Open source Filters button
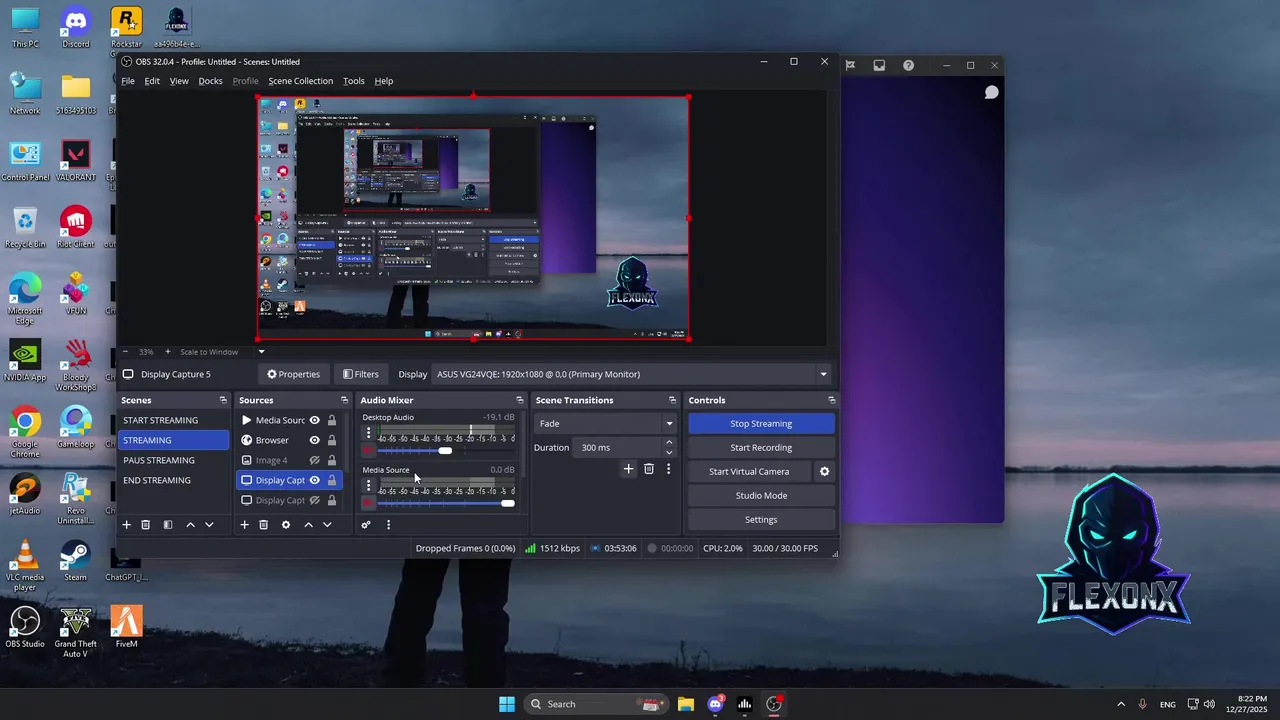Screen dimensions: 1280x720 click(x=361, y=374)
